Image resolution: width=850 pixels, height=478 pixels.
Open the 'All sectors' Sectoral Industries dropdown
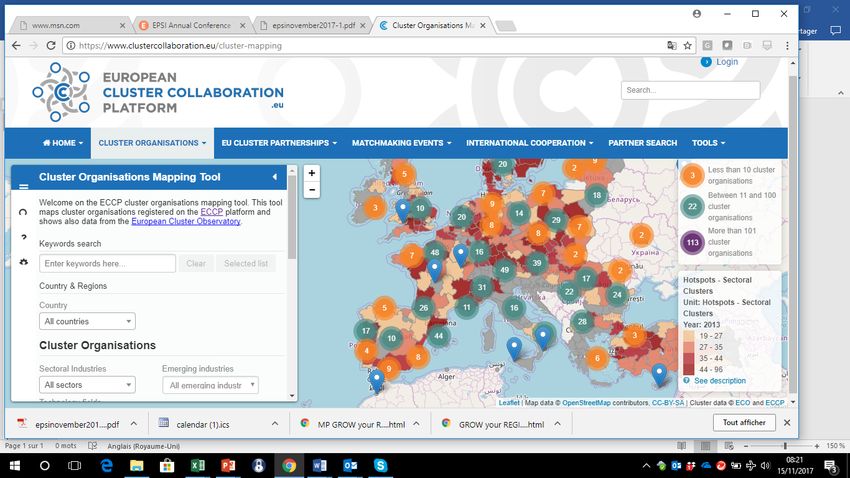87,385
